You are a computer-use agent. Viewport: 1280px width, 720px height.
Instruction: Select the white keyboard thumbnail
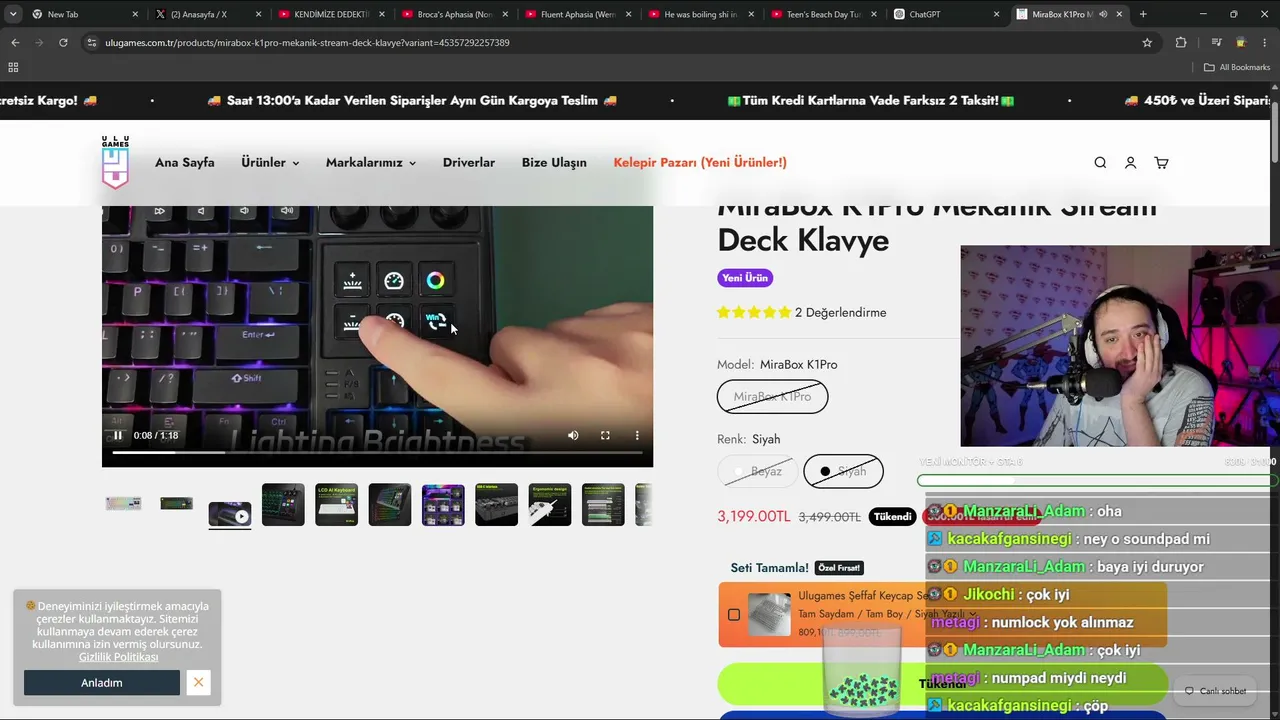tap(123, 504)
